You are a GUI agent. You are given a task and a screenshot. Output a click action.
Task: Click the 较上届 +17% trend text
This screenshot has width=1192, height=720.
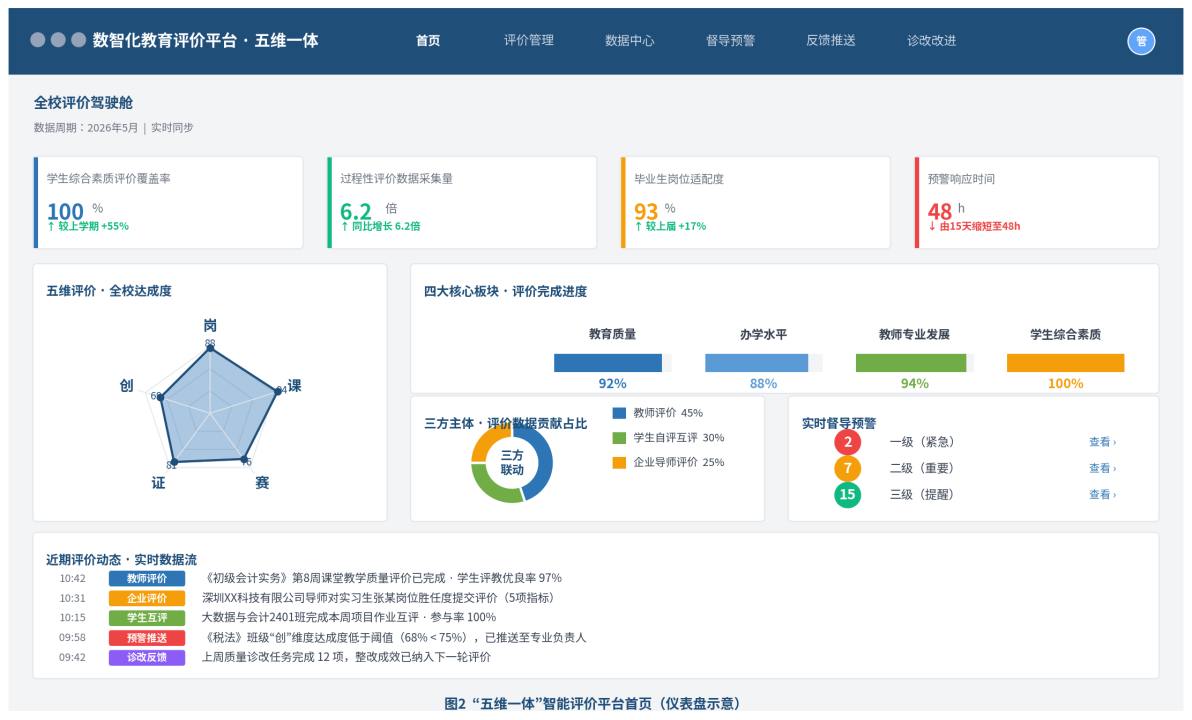pyautogui.click(x=670, y=227)
